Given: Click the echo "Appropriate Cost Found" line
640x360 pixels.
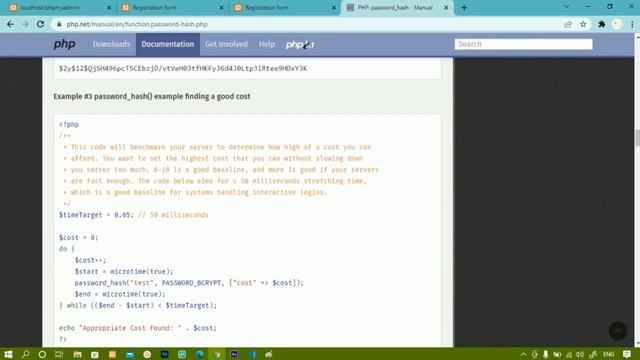Looking at the screenshot, I should (x=138, y=328).
